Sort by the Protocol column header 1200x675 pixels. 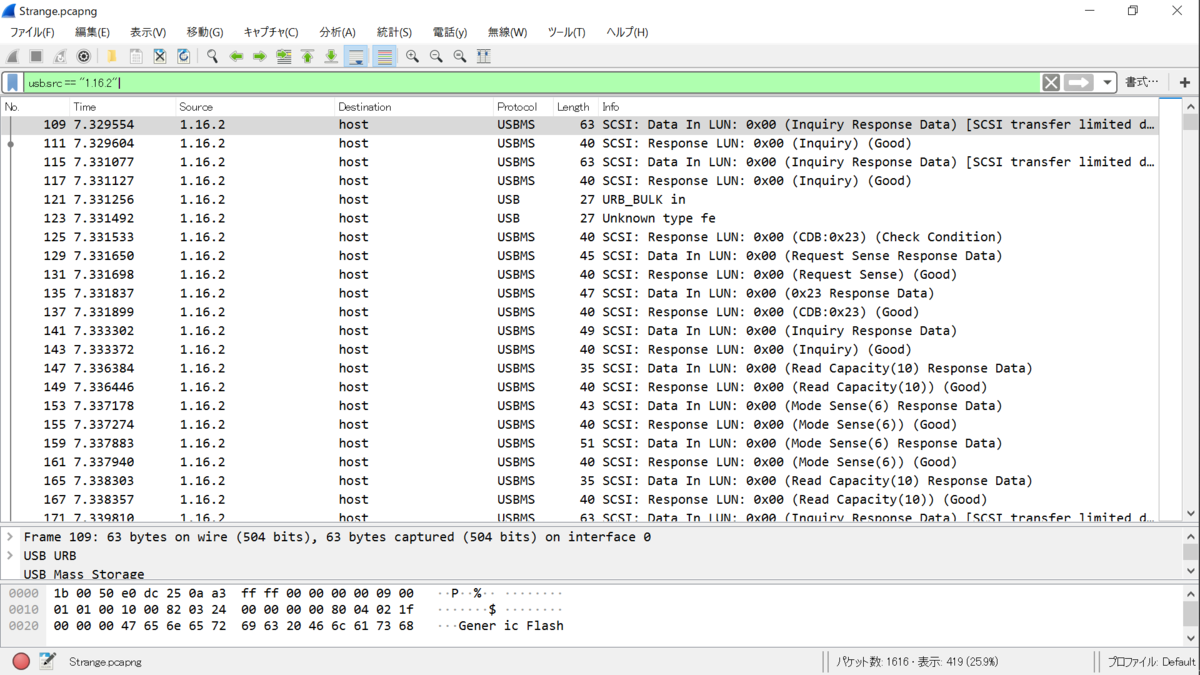(x=523, y=107)
